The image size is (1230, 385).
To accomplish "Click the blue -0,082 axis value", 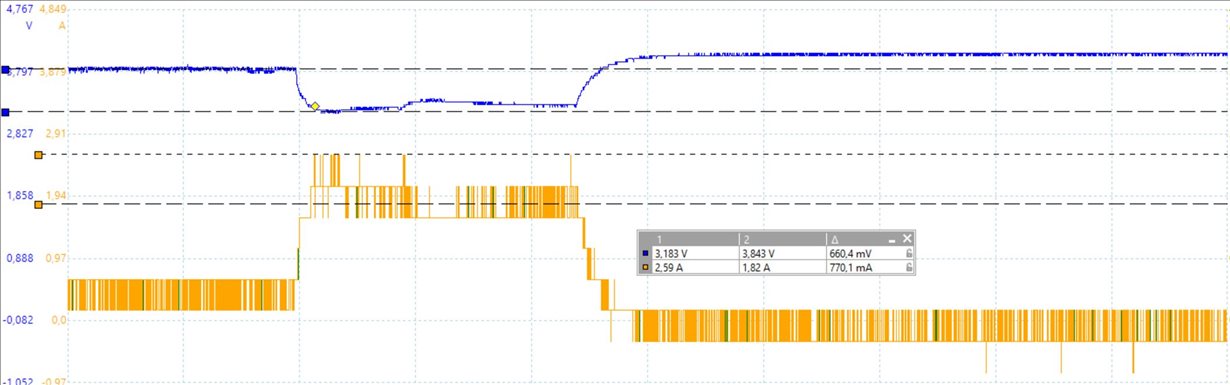I will tap(18, 320).
